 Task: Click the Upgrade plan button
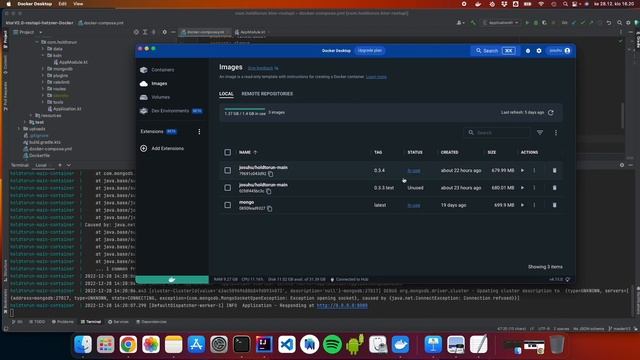coord(369,51)
